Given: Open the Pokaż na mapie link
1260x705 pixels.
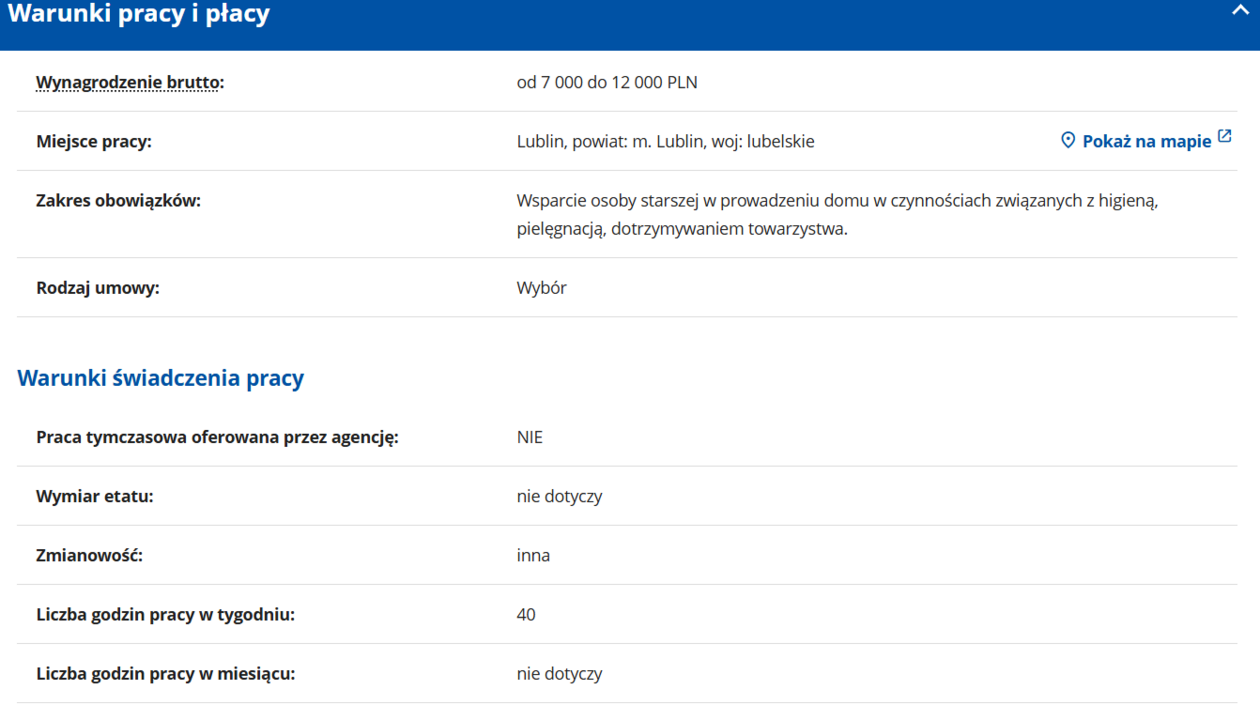Looking at the screenshot, I should [1146, 141].
